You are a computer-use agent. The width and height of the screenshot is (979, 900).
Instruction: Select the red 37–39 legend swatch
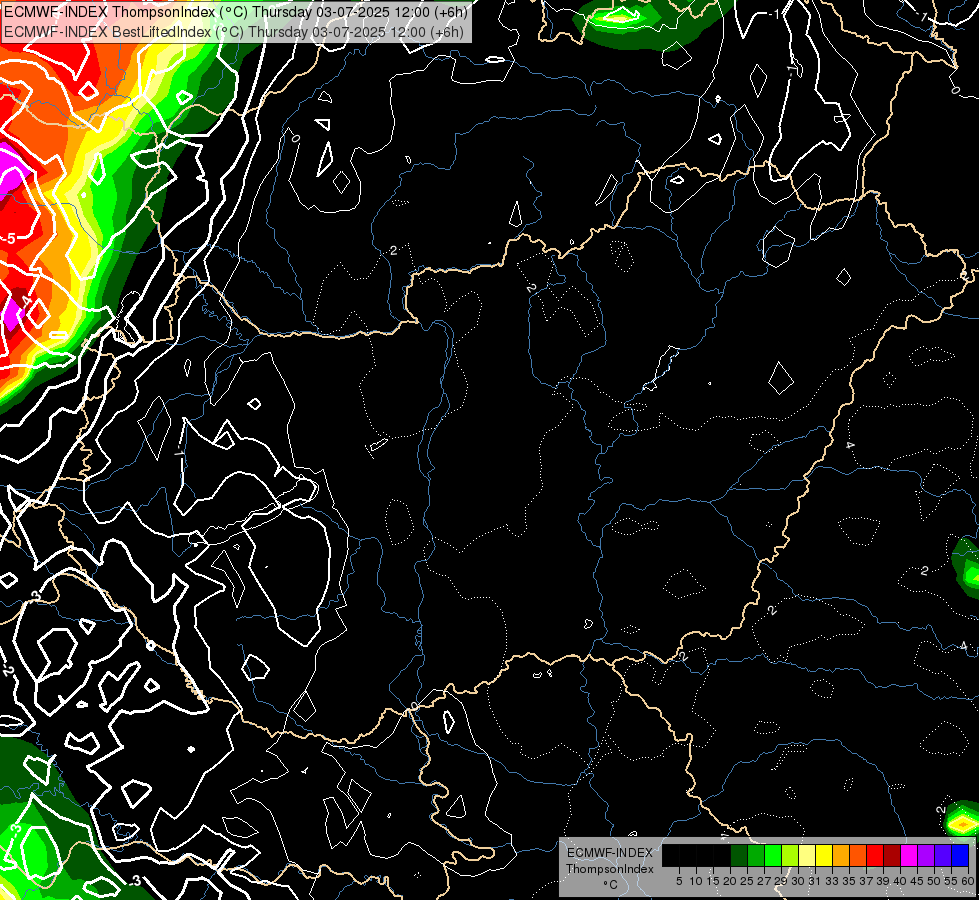875,855
